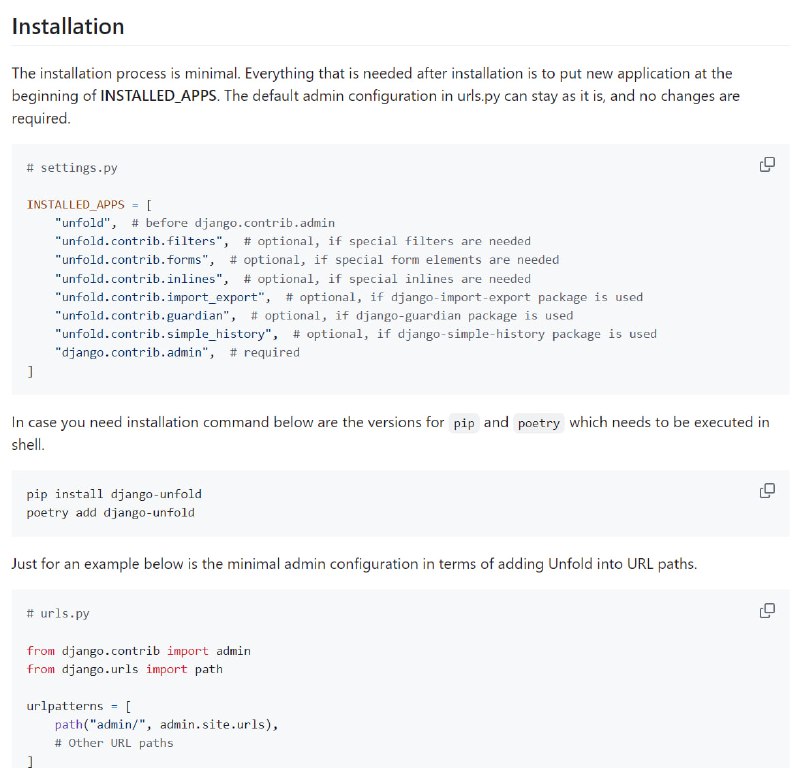Copy the pip install commands block
Viewport: 800px width, 768px height.
pyautogui.click(x=767, y=490)
